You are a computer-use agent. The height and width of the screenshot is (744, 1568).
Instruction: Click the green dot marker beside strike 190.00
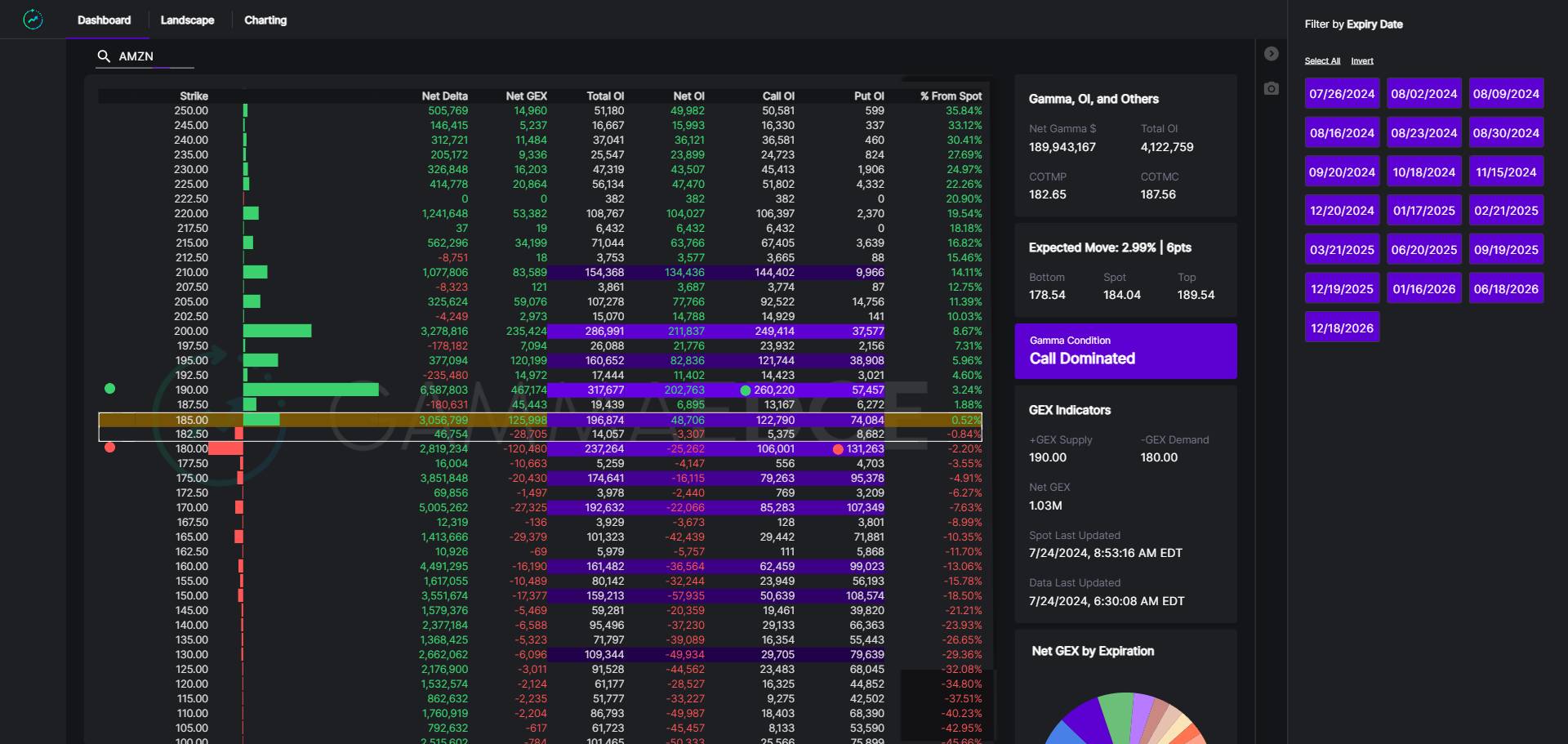[x=110, y=389]
